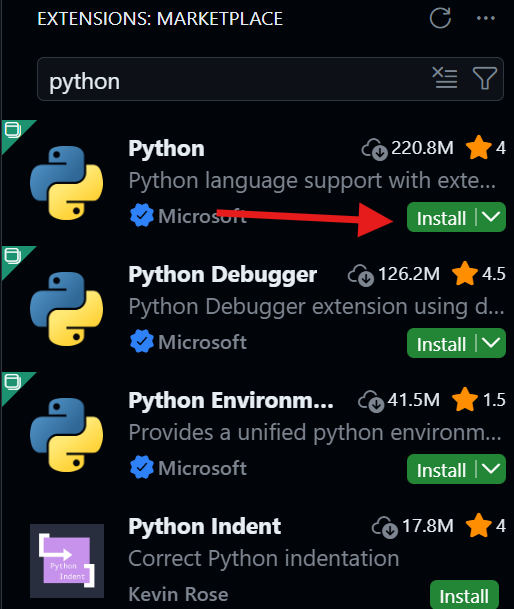Click the corner badge on the Python Debugger row
514x609 pixels.
click(x=13, y=257)
